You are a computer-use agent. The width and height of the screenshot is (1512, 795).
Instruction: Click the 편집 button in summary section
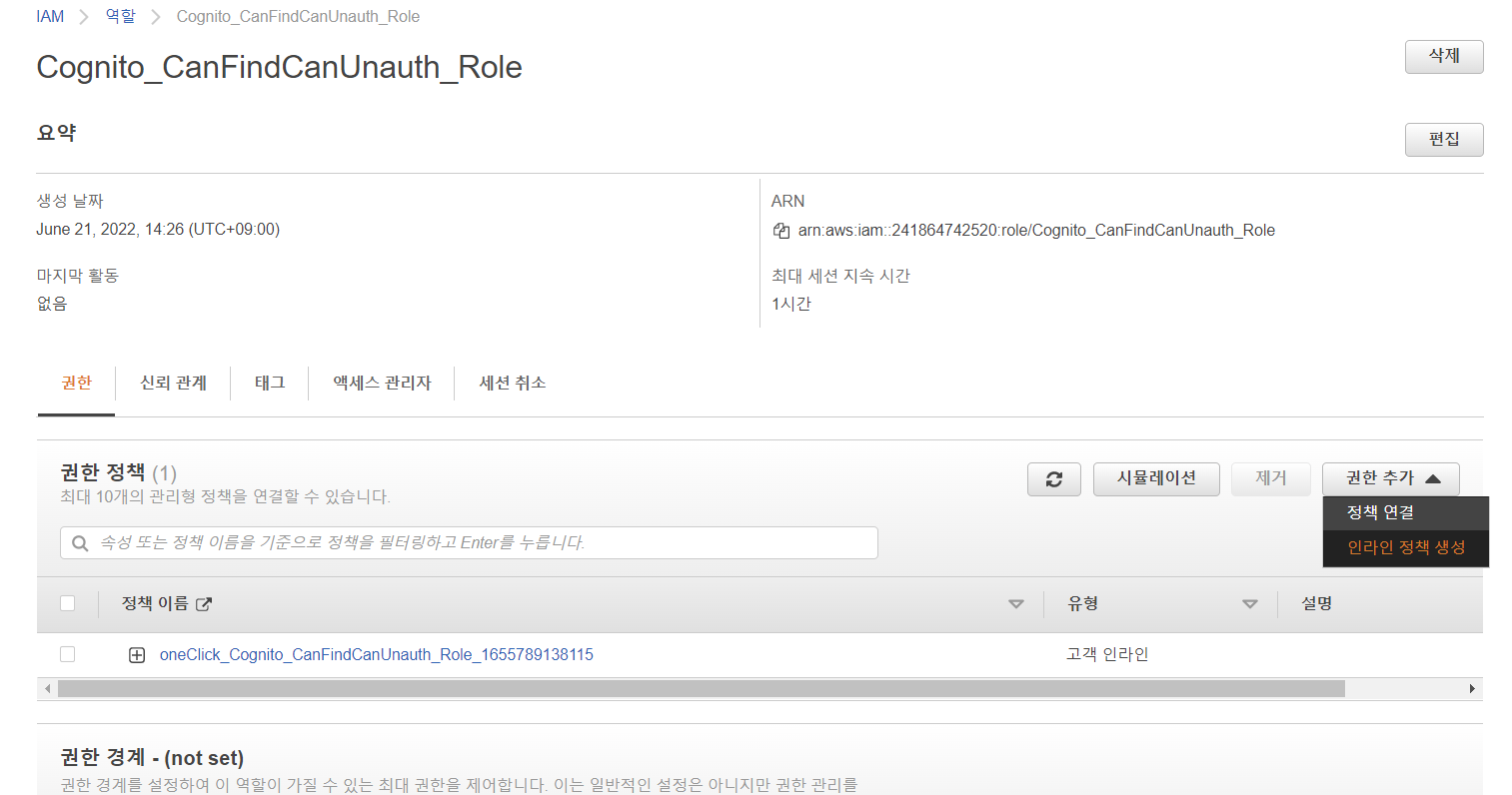(x=1444, y=140)
